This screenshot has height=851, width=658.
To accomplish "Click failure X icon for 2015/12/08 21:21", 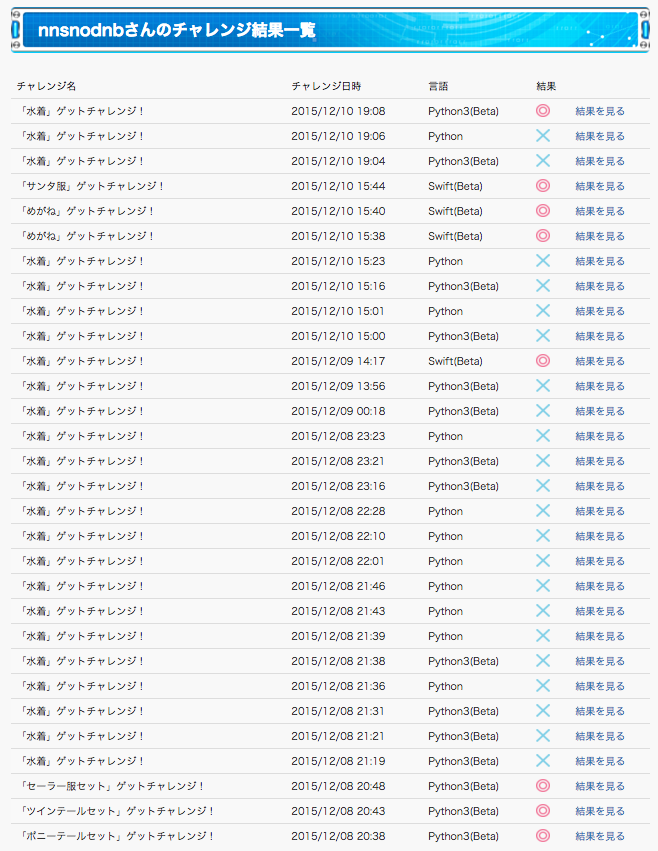I will 543,735.
